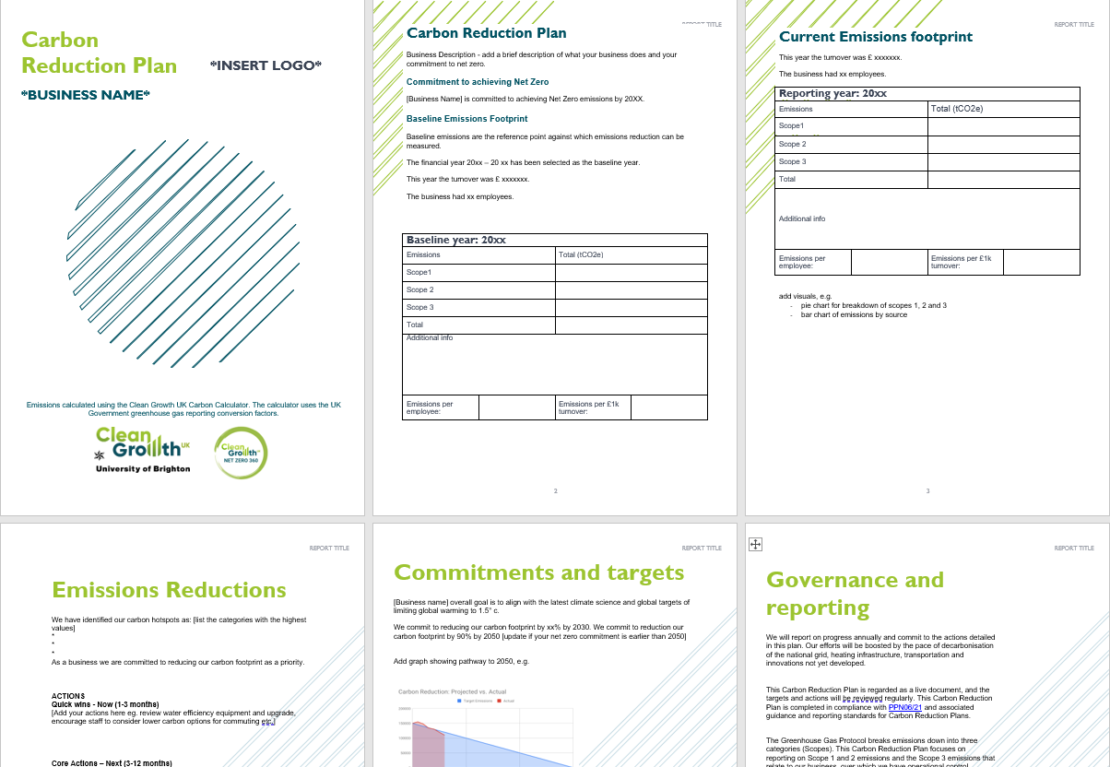1110x767 pixels.
Task: Select the Clean Growth Net Zero 360 circular badge
Action: coord(240,453)
